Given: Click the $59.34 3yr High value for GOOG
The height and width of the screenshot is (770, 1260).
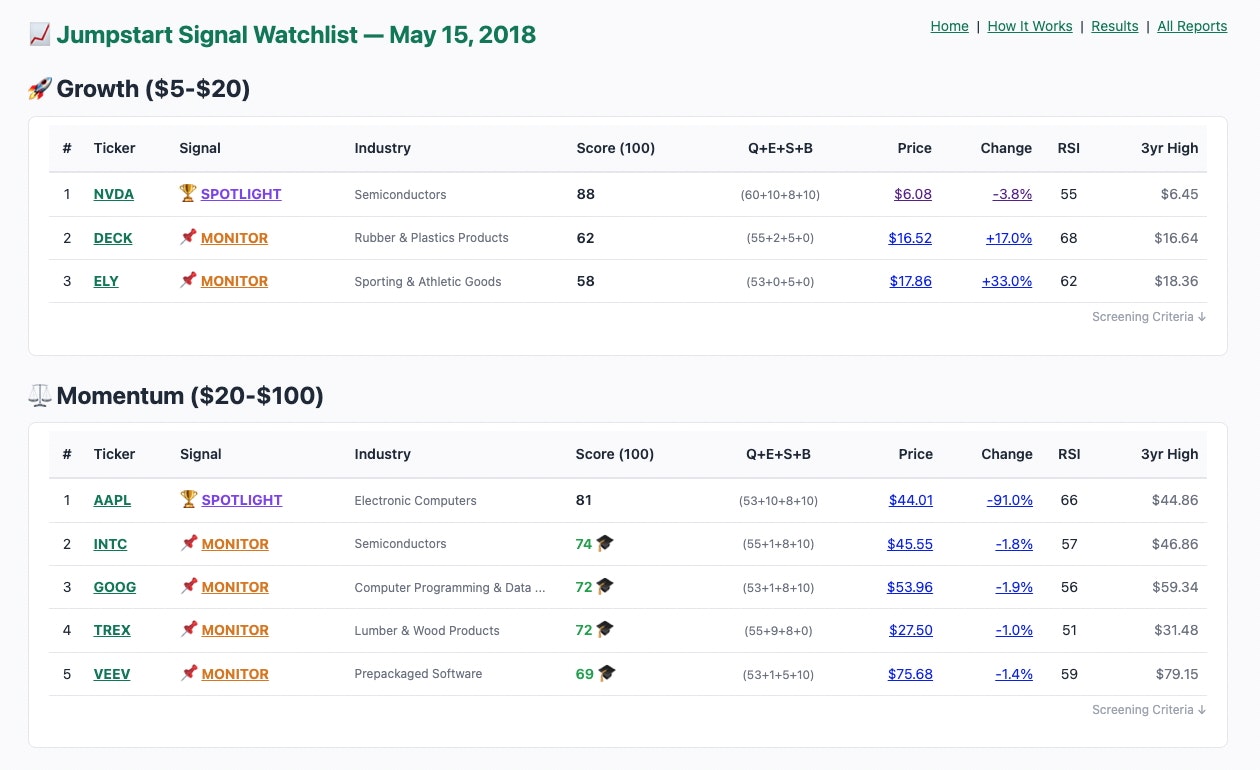Looking at the screenshot, I should tap(1175, 587).
